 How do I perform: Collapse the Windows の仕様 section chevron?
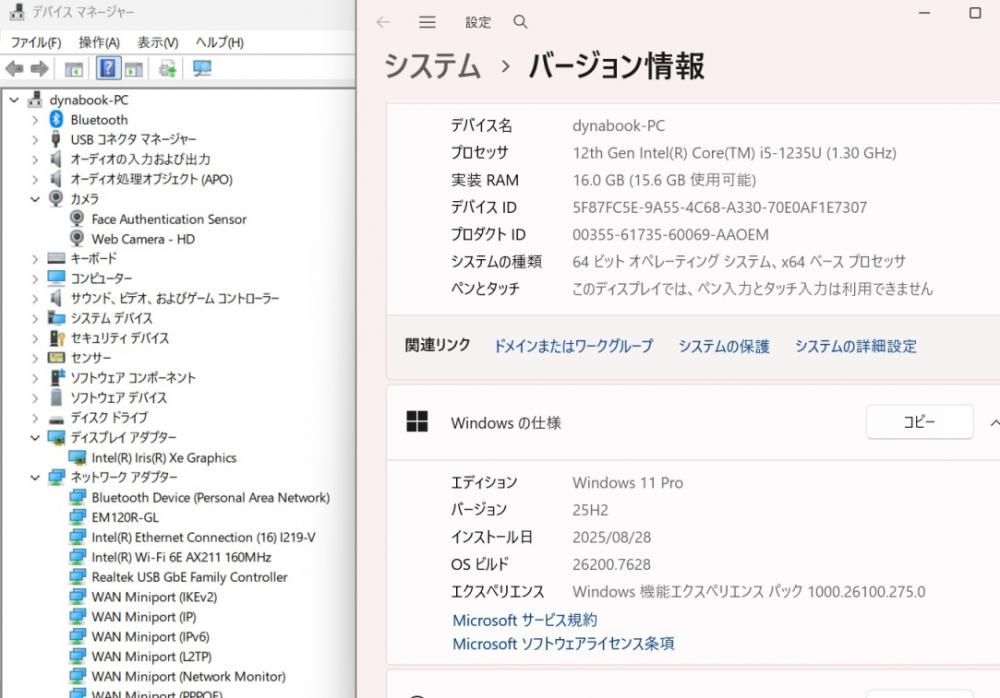[993, 423]
